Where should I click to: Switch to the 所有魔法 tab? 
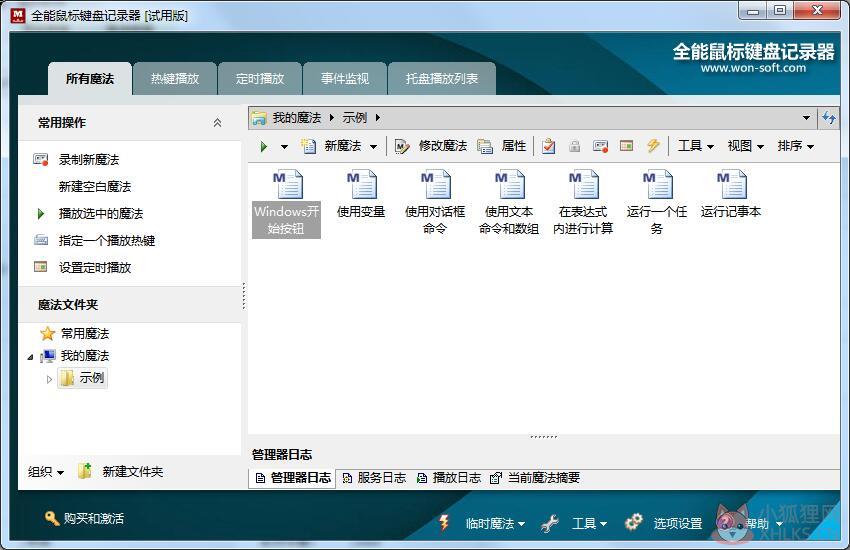90,79
